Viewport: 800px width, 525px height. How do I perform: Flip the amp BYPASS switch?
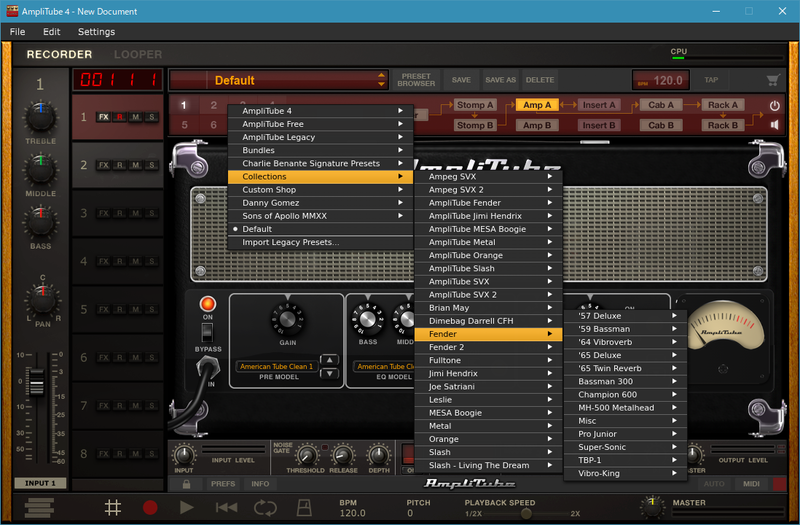click(207, 333)
